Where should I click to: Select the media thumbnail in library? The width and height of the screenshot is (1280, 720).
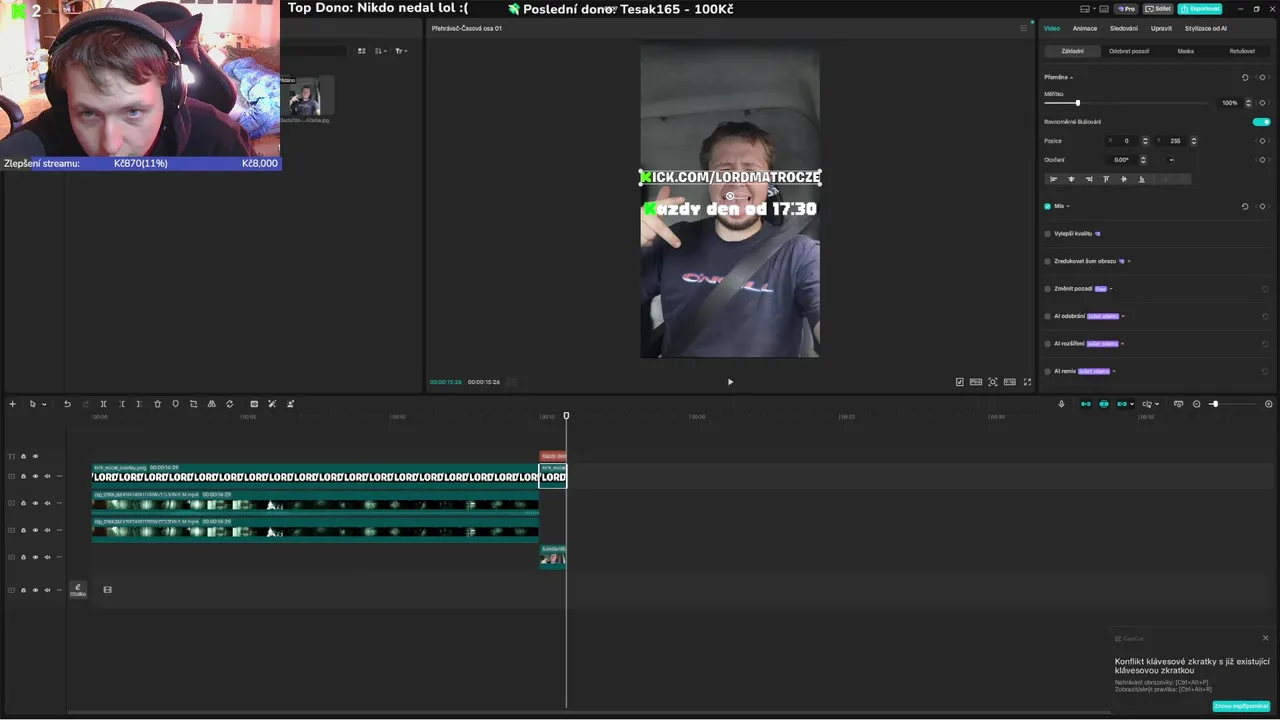tap(305, 97)
